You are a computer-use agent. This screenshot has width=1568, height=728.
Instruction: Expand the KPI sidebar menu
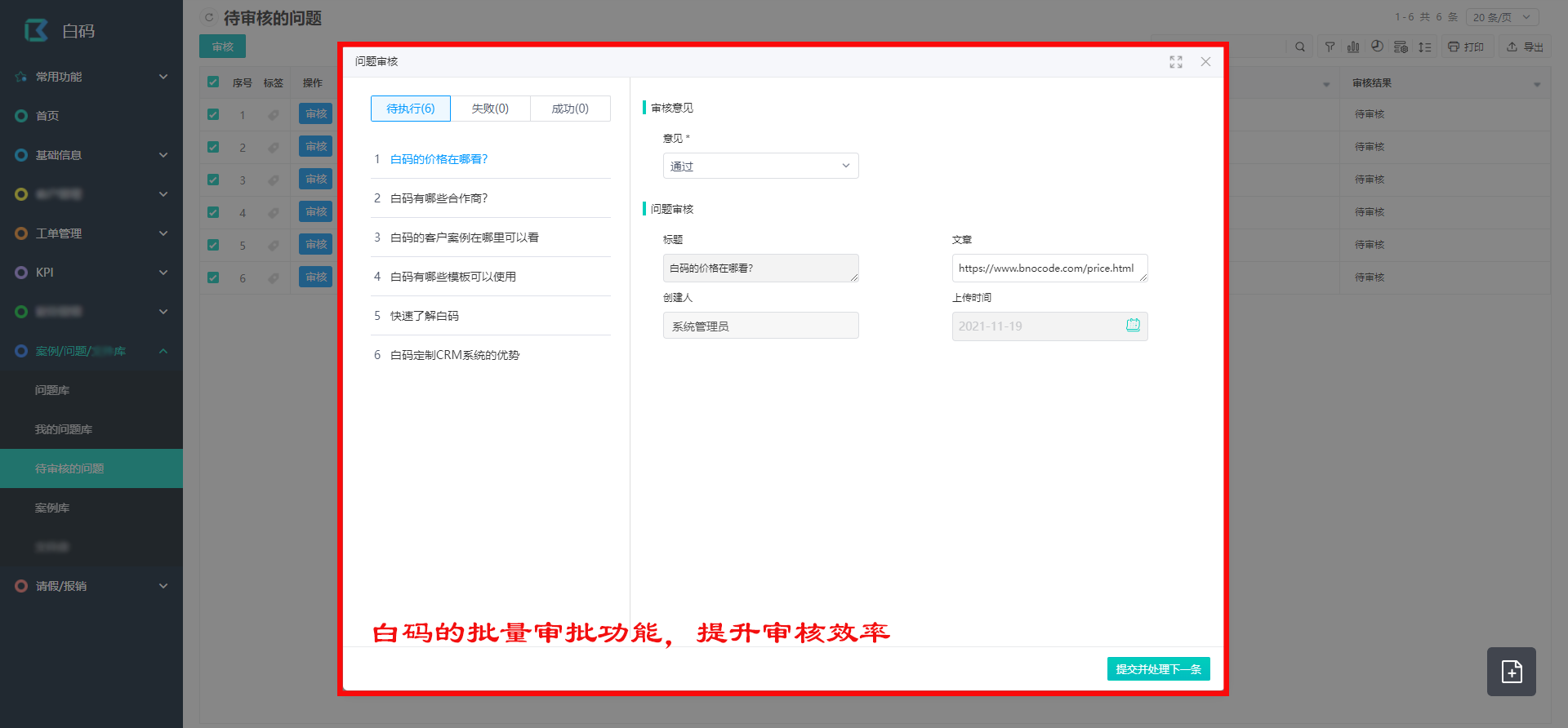tap(91, 273)
